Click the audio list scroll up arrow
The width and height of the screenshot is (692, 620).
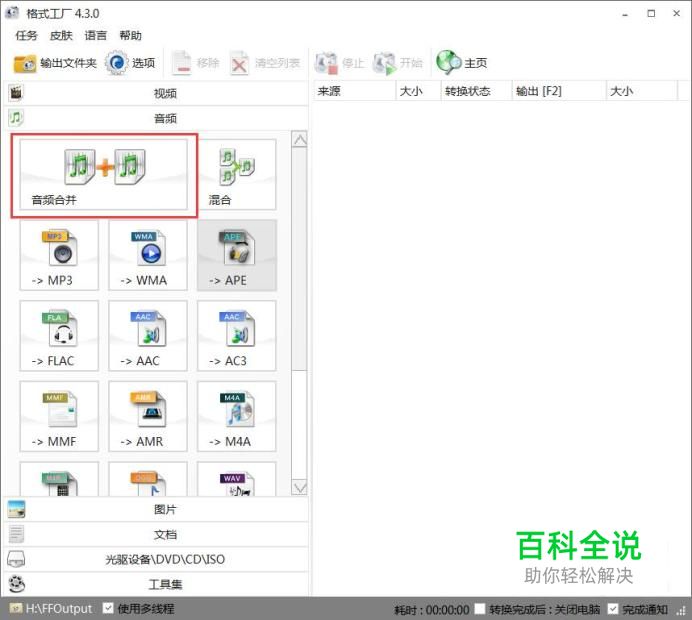(300, 140)
